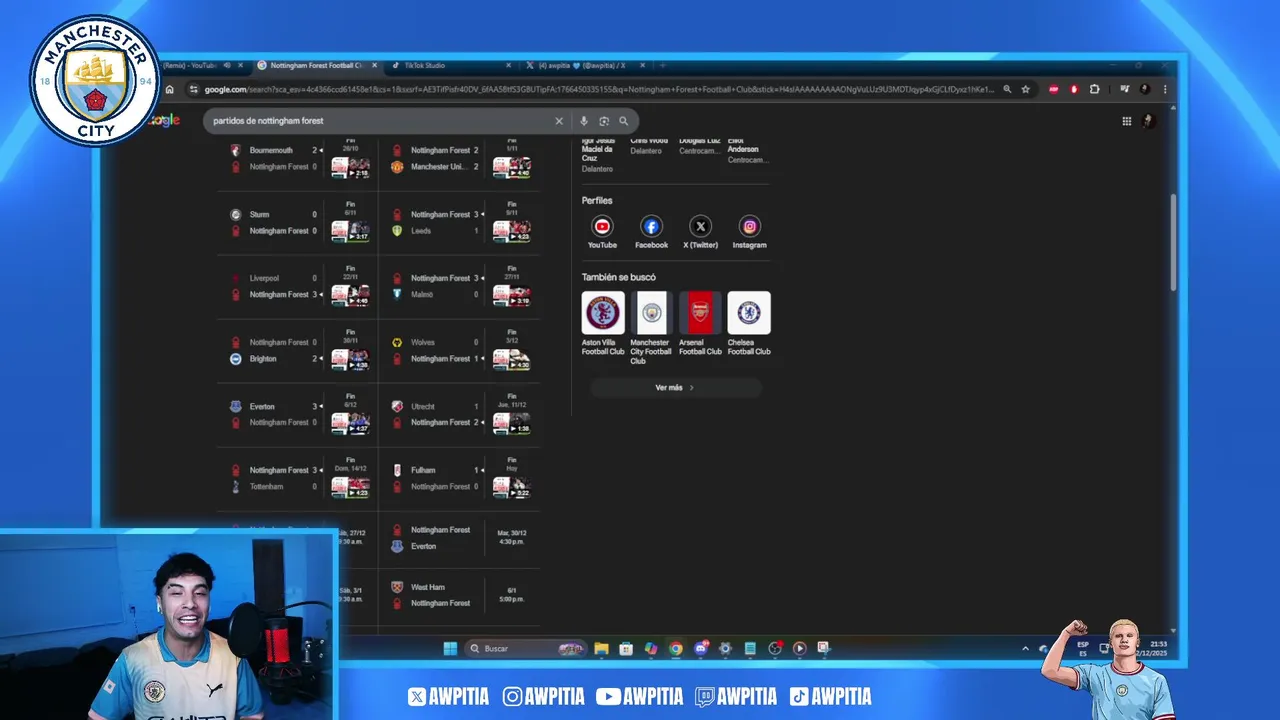
Task: Play Nottingham Forest vs Manchester United highlights
Action: tap(512, 167)
